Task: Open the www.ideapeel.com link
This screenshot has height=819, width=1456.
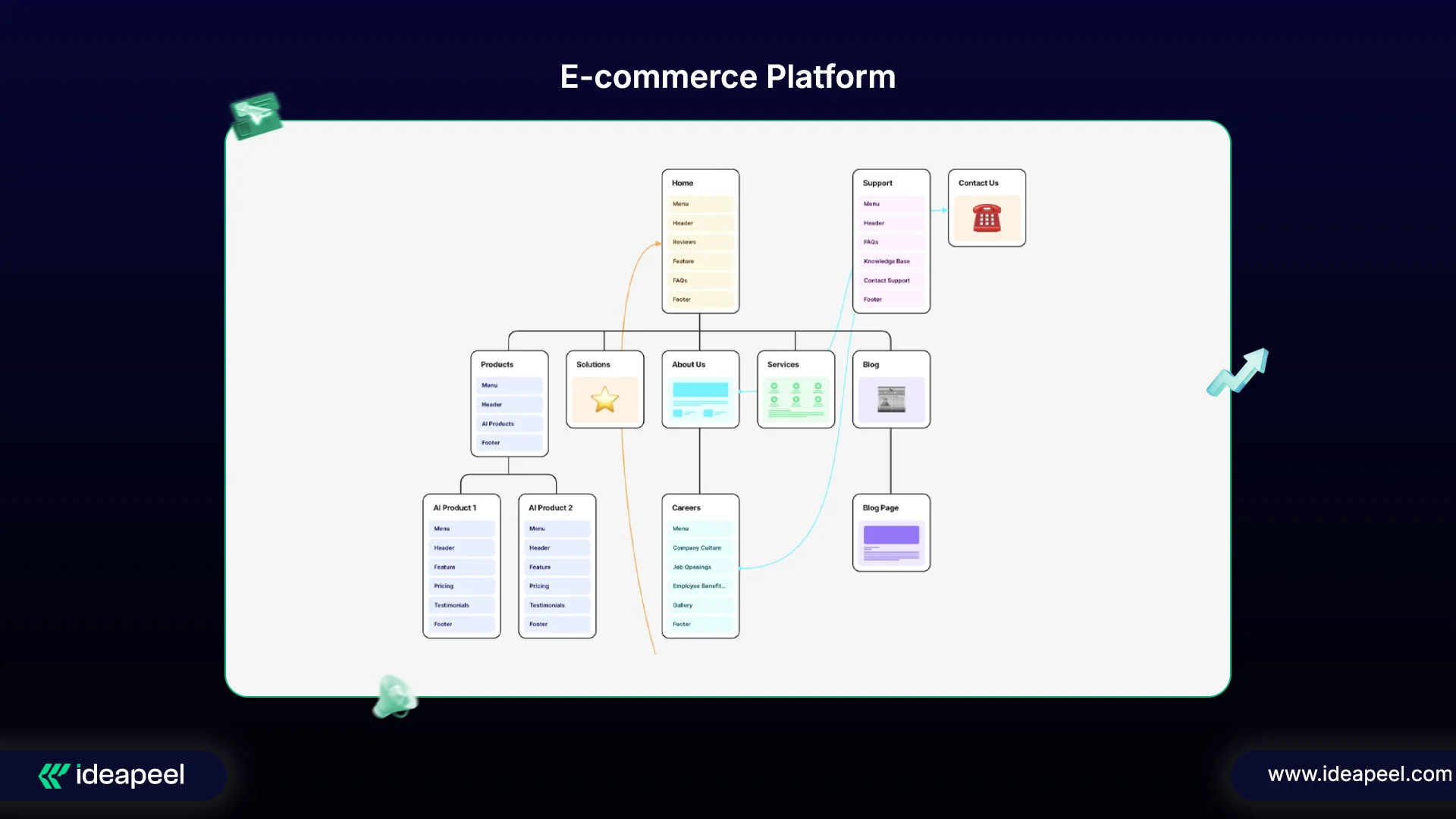Action: [1359, 774]
